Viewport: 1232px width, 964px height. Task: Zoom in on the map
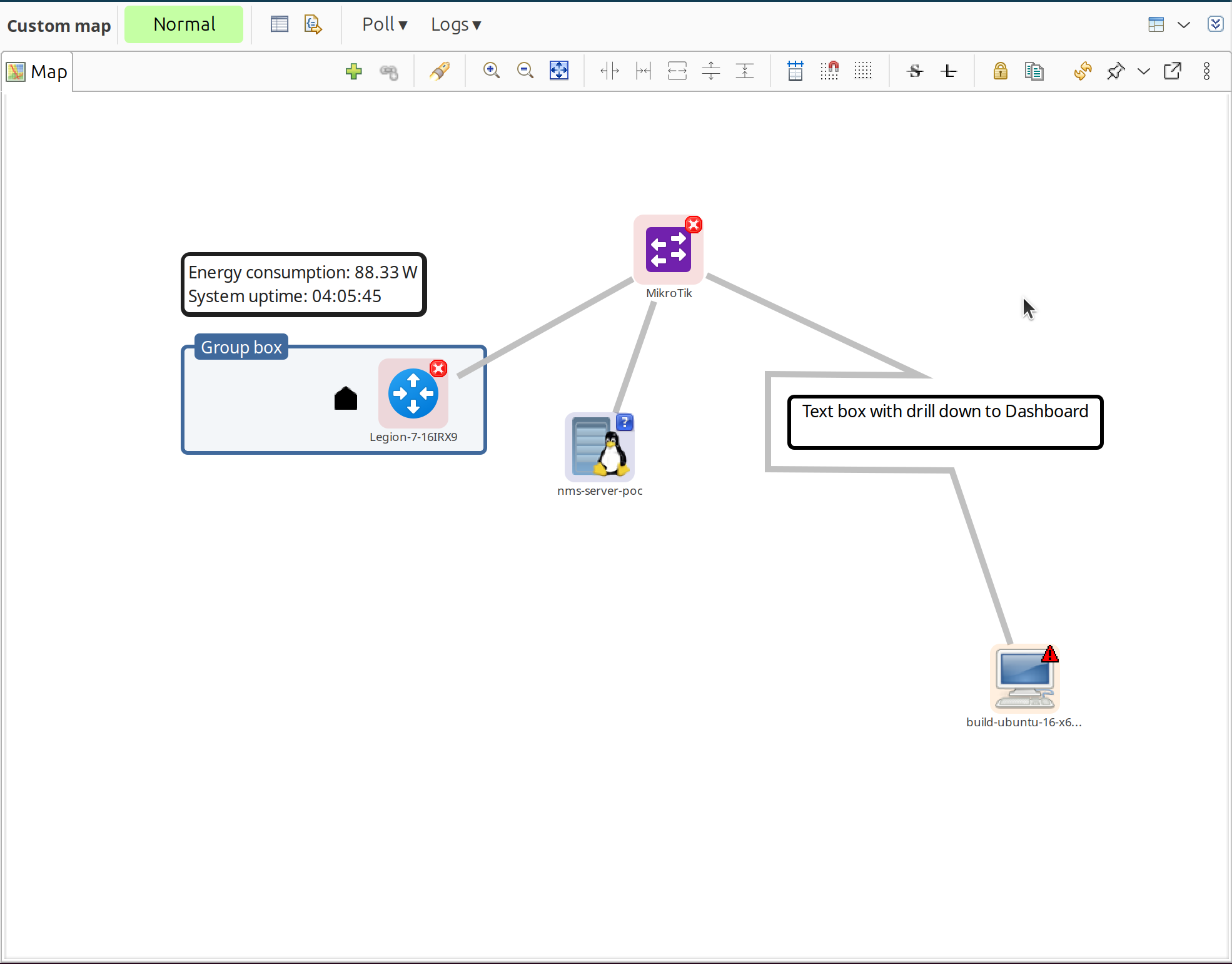pyautogui.click(x=491, y=71)
